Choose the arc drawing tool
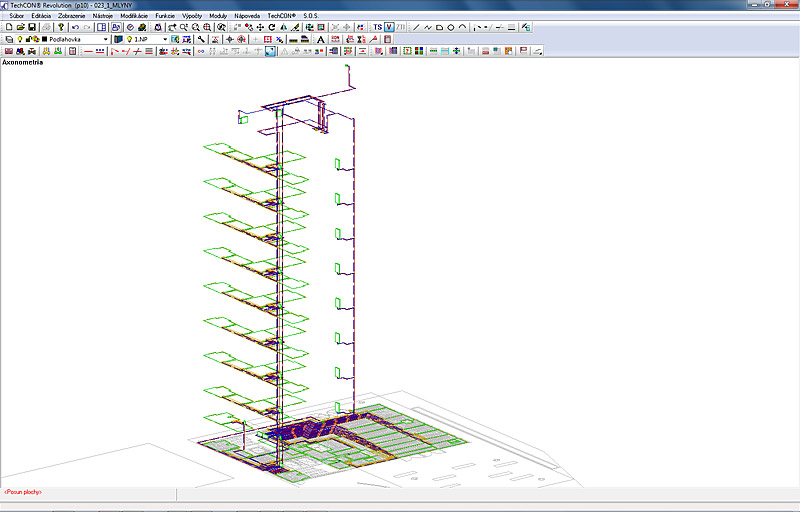The height and width of the screenshot is (512, 800). pos(463,27)
